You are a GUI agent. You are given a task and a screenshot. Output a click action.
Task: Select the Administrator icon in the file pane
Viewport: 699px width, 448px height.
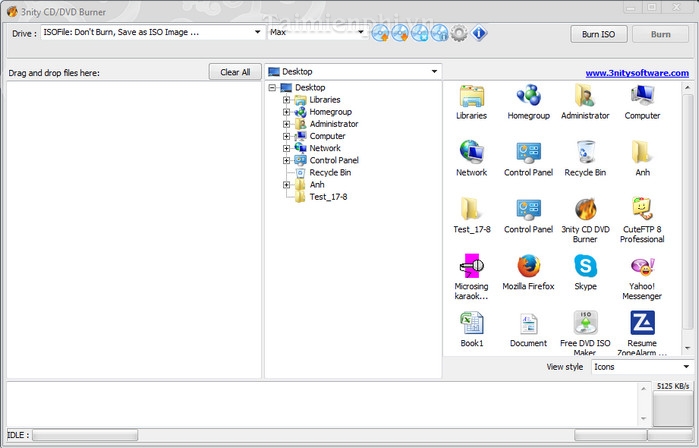click(585, 95)
